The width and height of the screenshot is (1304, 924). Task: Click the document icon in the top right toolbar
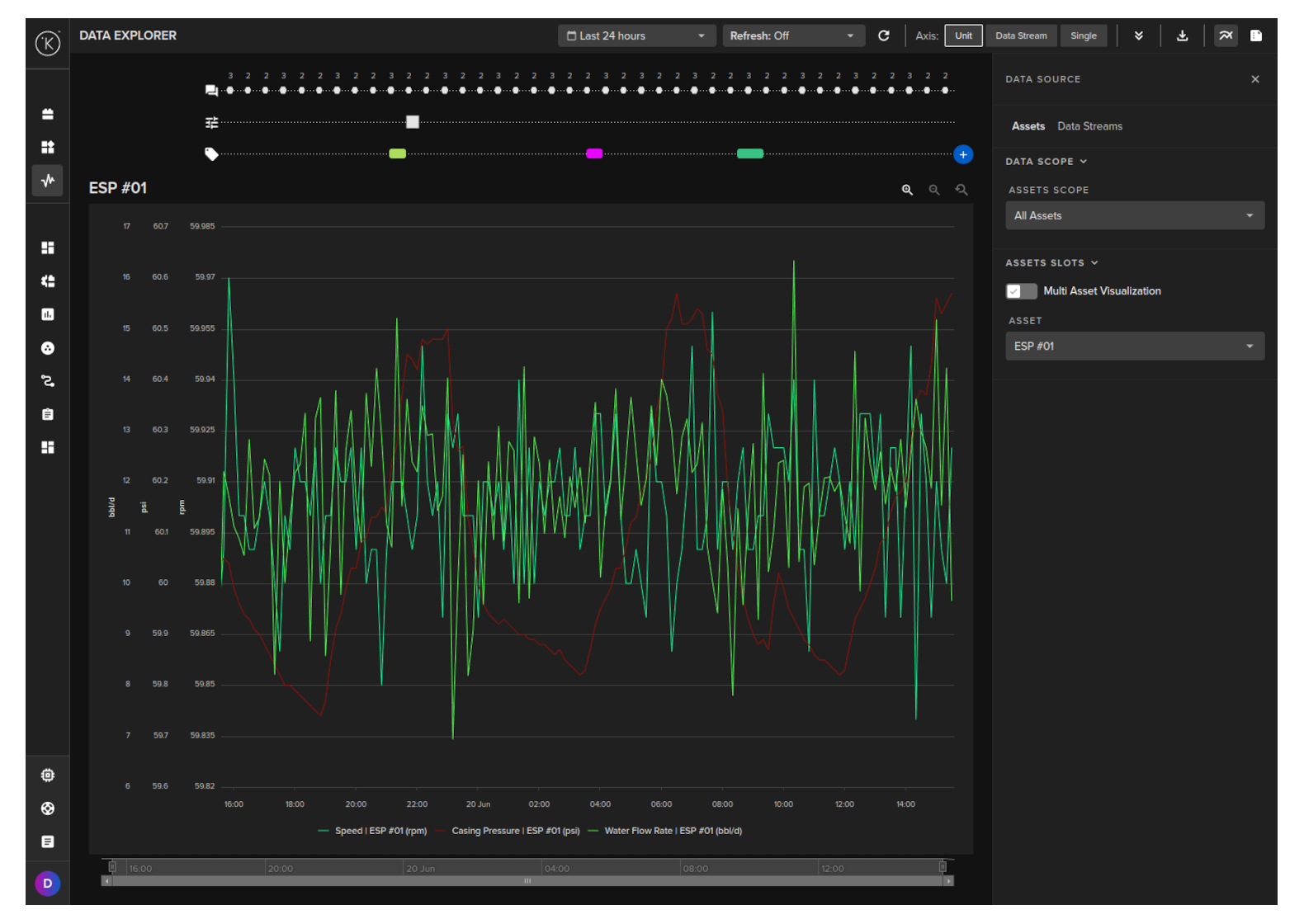[1255, 35]
